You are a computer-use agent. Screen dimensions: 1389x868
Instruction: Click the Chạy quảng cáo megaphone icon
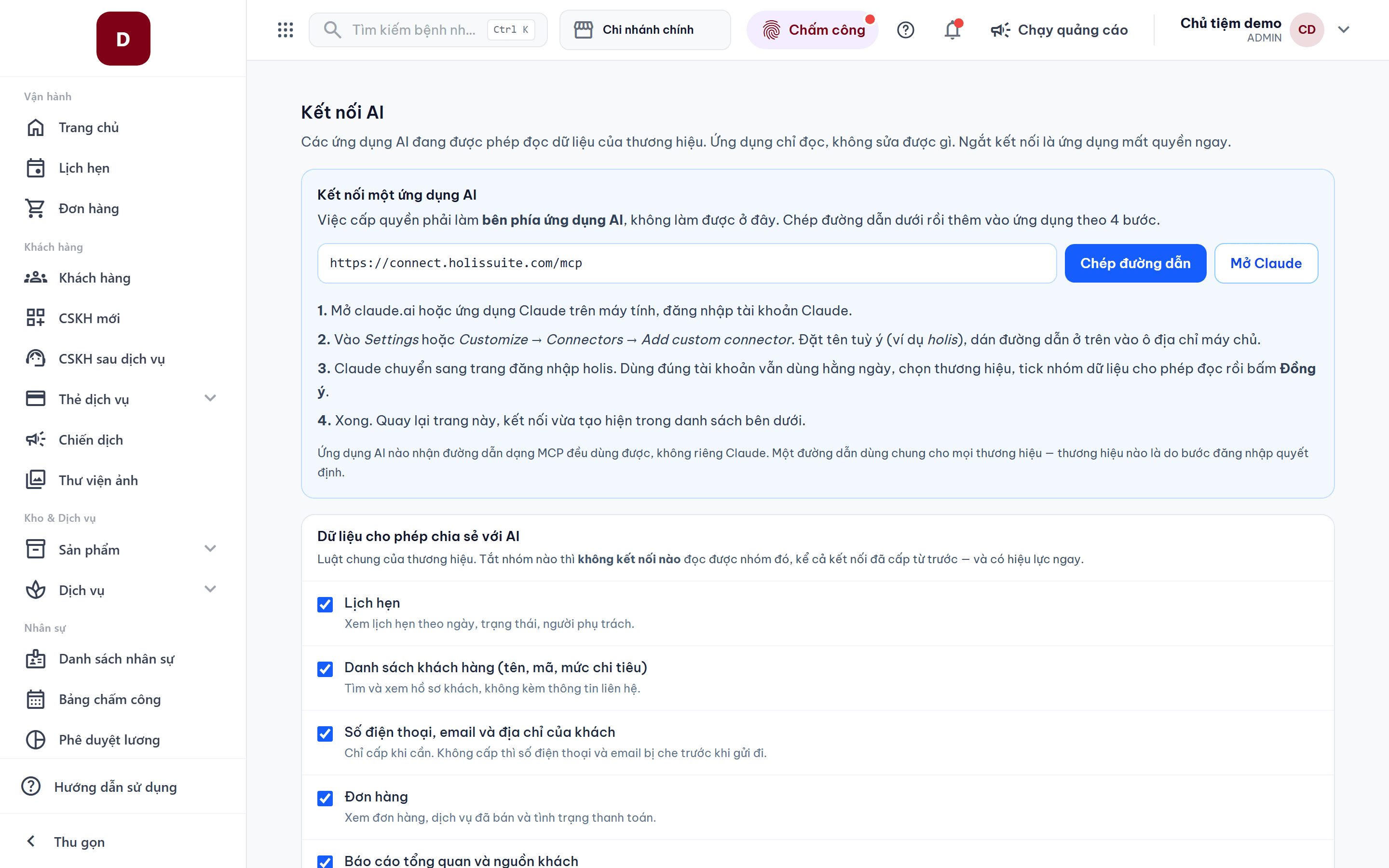point(1000,30)
